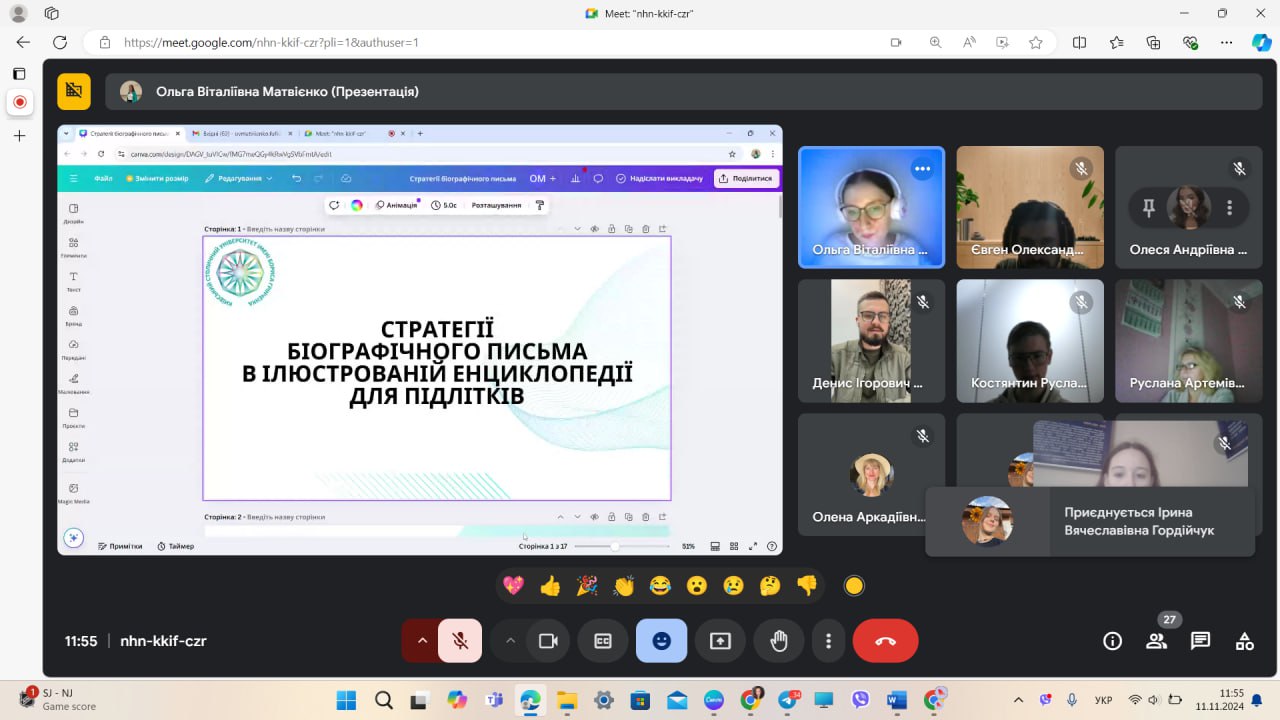Leave the call with the red button
This screenshot has width=1280, height=720.
pos(885,641)
